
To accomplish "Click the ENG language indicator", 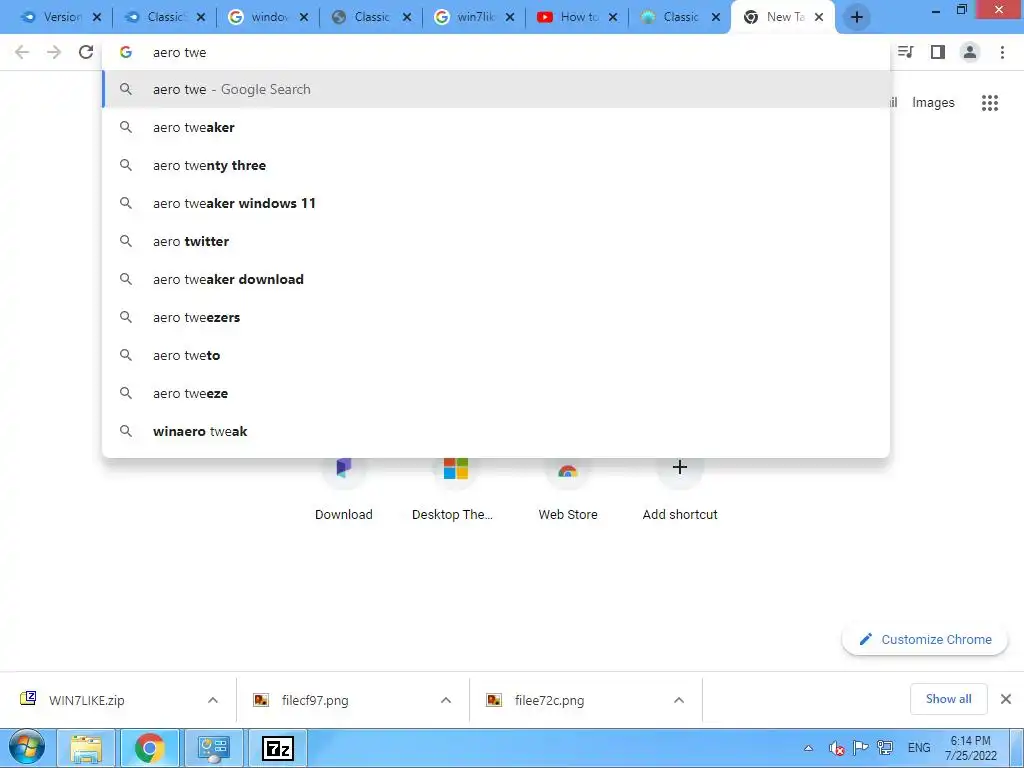I will point(919,748).
